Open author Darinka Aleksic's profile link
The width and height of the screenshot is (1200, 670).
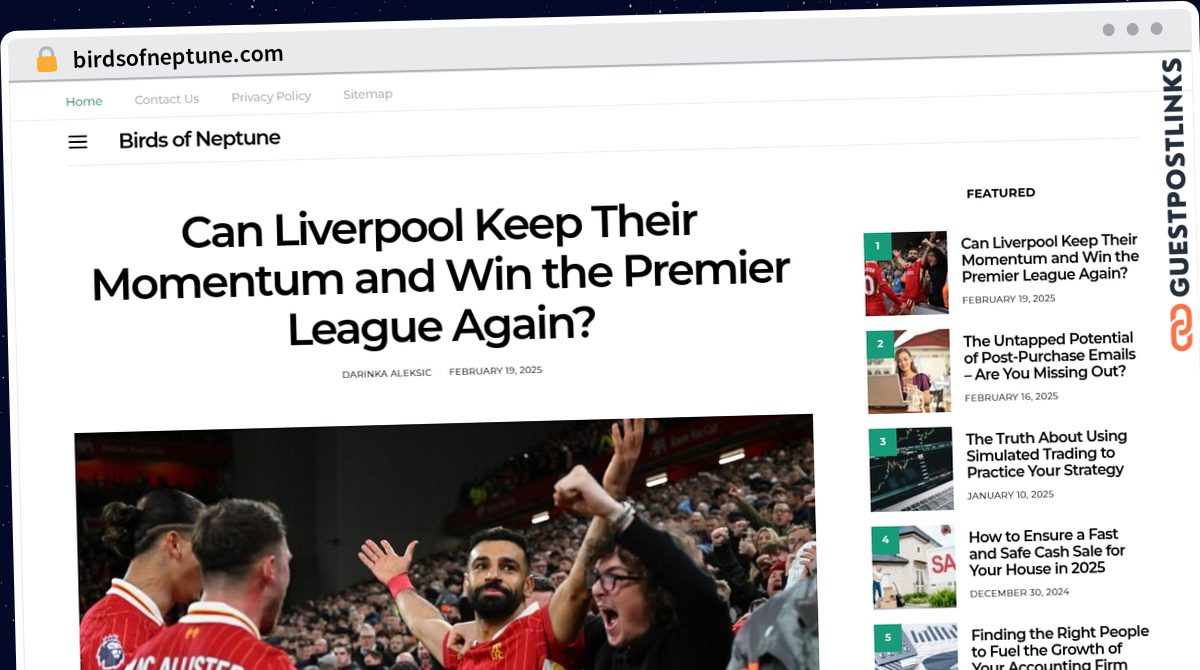click(387, 373)
